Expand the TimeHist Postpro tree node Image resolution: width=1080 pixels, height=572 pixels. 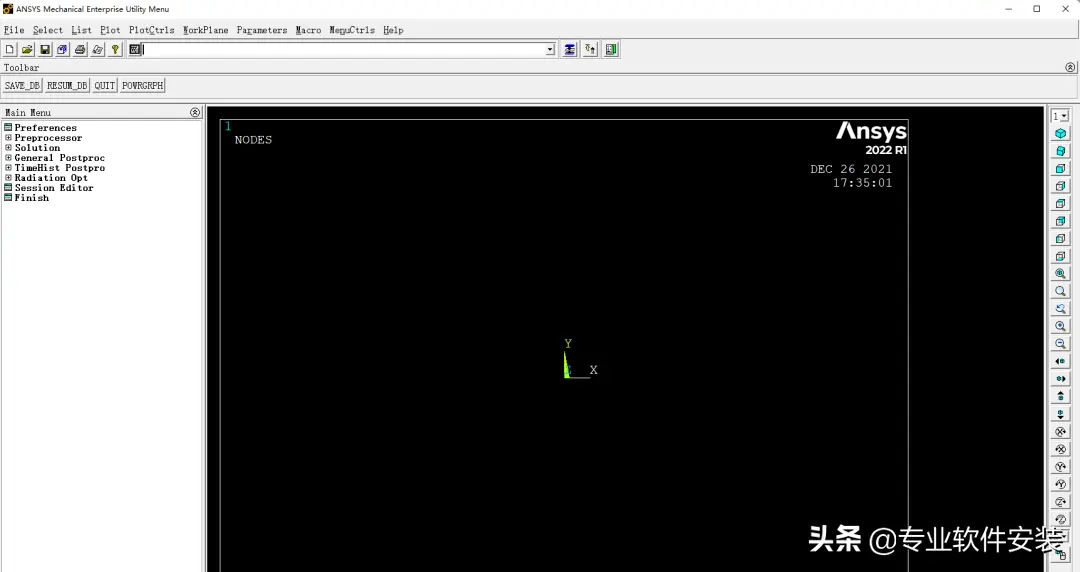click(8, 167)
